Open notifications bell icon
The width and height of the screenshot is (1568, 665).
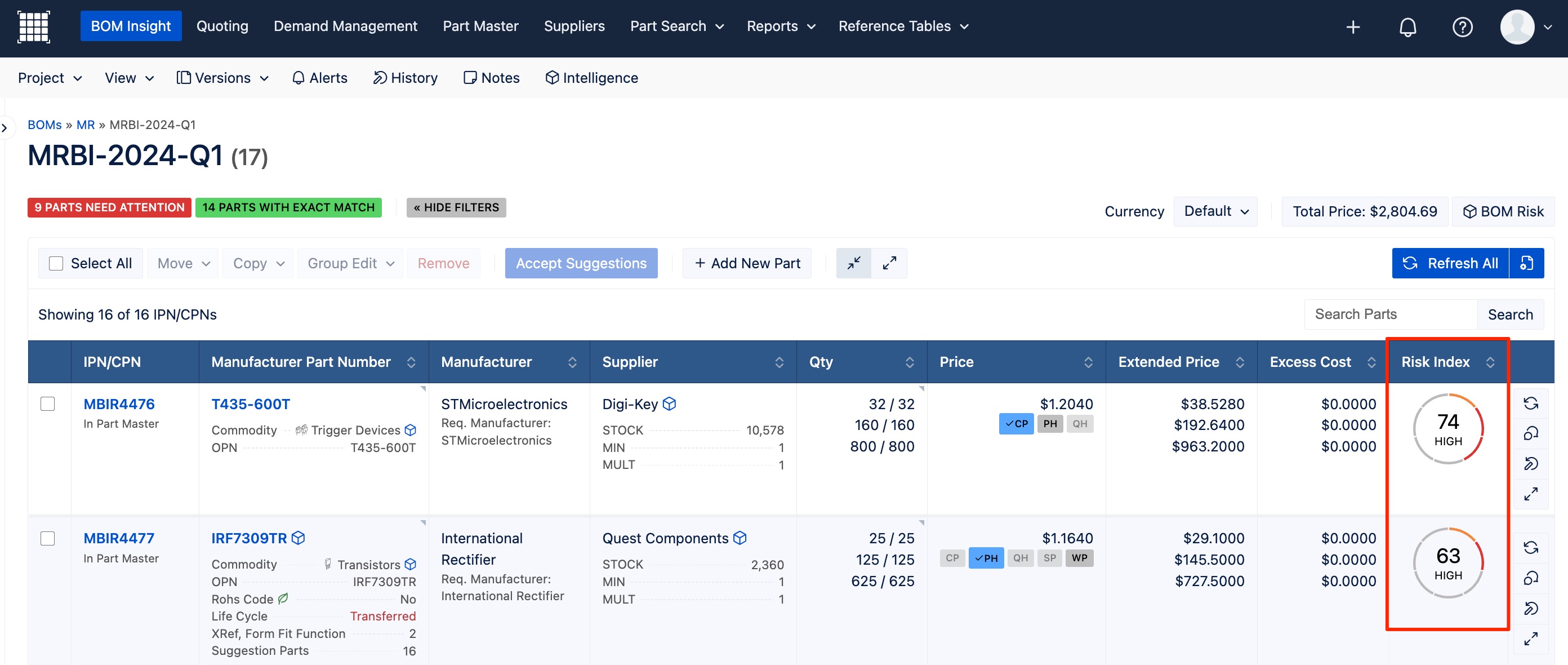[x=1407, y=27]
